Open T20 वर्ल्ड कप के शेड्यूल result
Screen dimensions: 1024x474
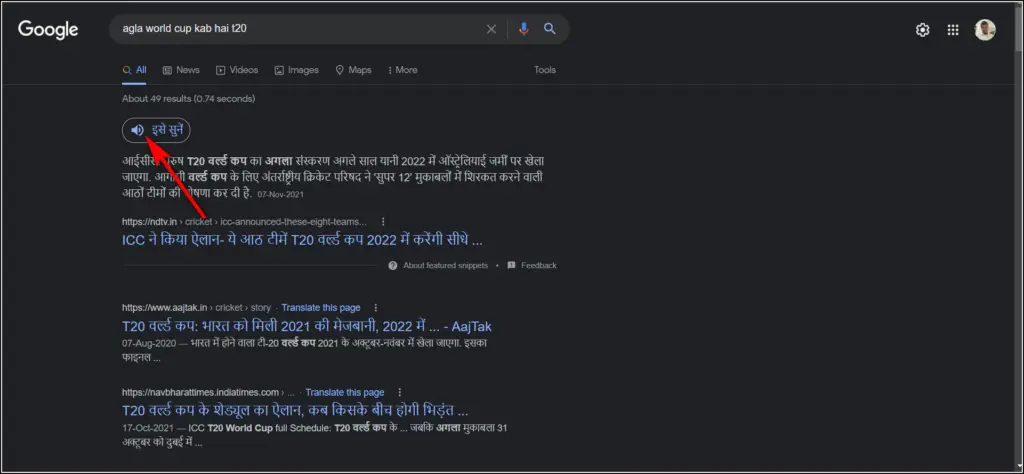coord(295,411)
